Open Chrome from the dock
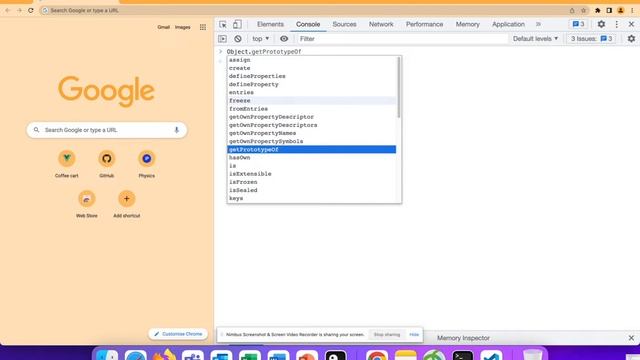640x360 pixels. tap(376, 355)
